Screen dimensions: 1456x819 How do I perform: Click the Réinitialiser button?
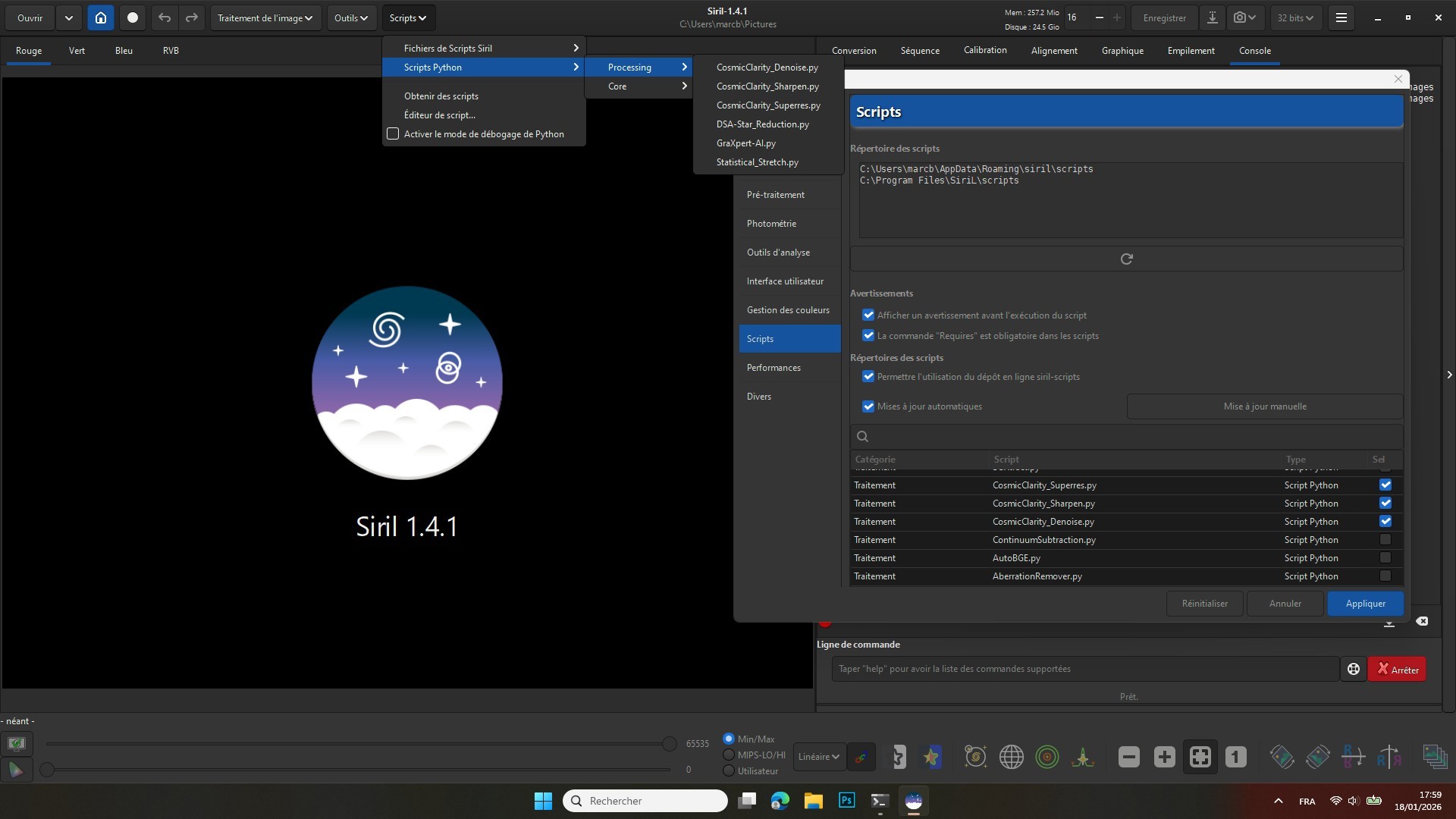(x=1204, y=604)
